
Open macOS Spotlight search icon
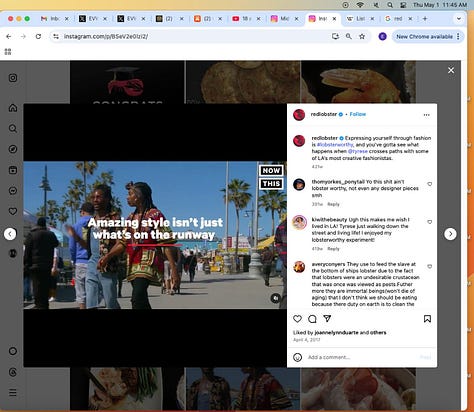[x=390, y=5]
